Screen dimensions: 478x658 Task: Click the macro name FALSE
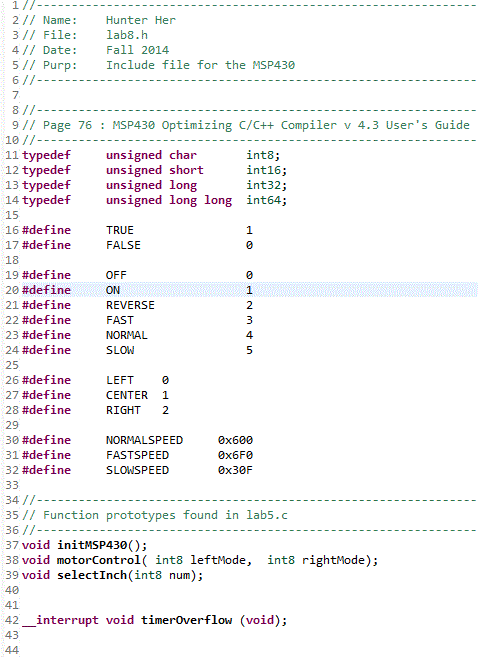(x=123, y=245)
